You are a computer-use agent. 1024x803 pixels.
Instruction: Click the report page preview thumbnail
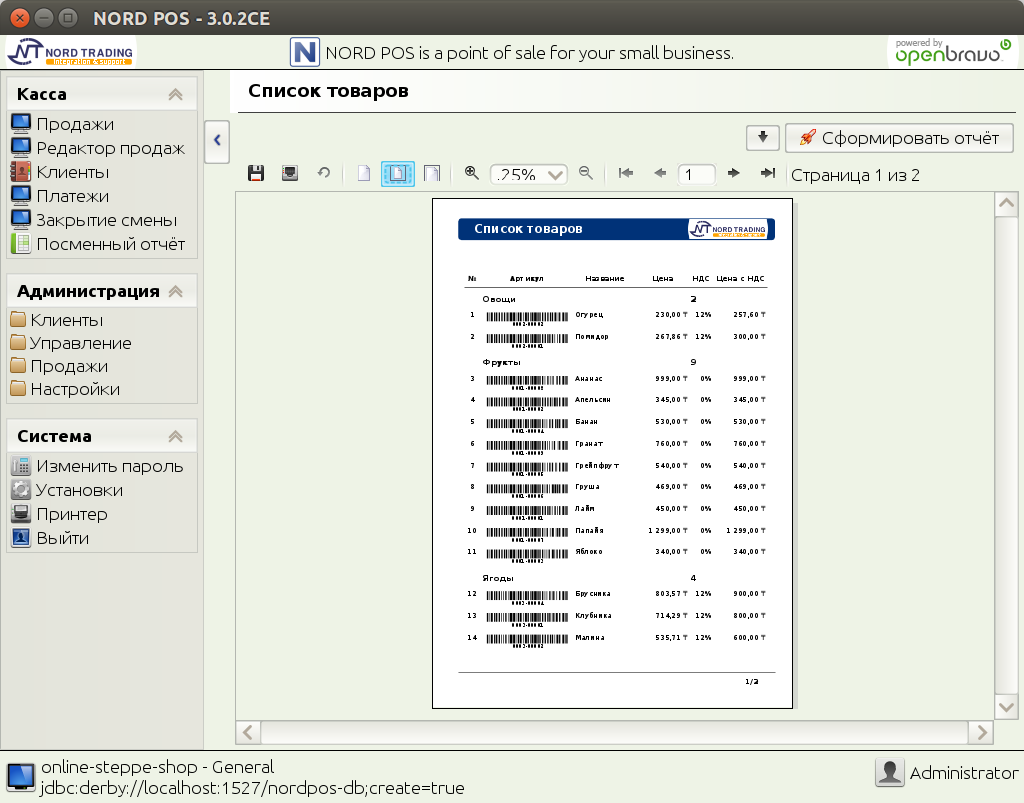[x=613, y=454]
